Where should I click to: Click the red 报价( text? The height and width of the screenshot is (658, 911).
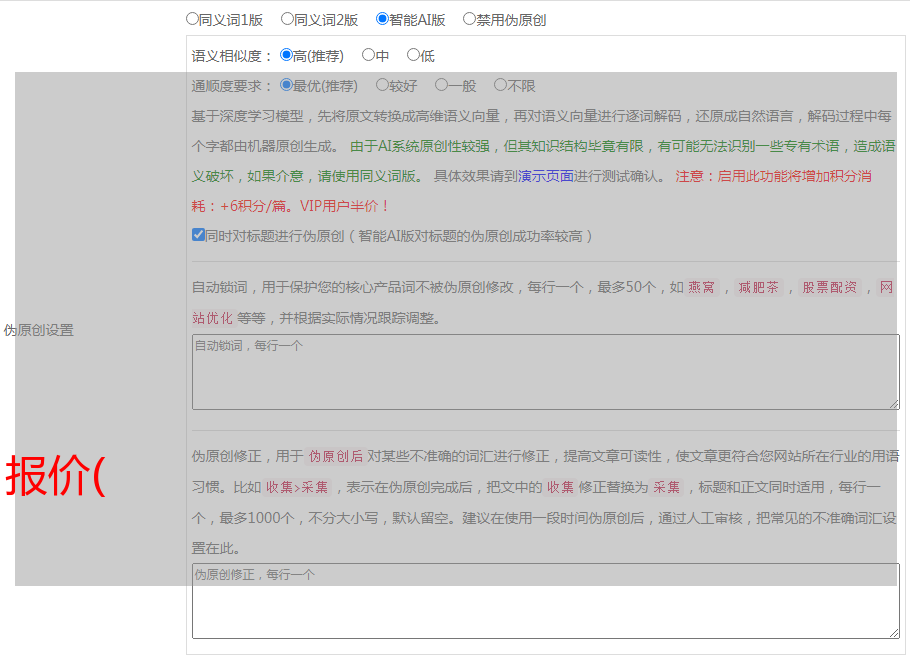pyautogui.click(x=56, y=477)
